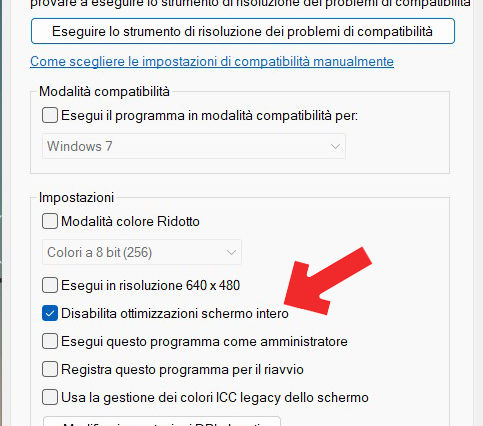Open the 'Windows 7' compatibility dropdown

[x=194, y=146]
